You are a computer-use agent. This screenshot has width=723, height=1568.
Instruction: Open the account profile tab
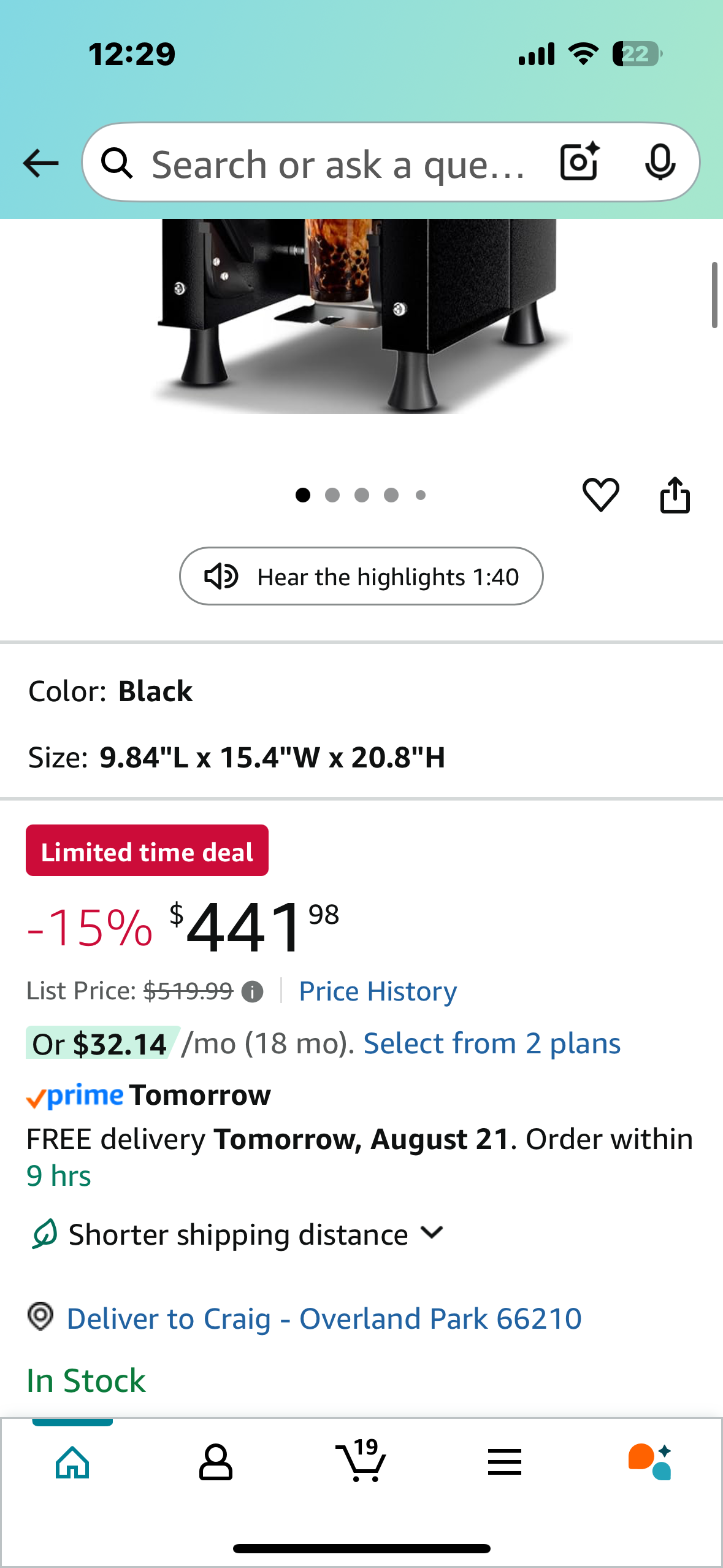[x=216, y=1462]
